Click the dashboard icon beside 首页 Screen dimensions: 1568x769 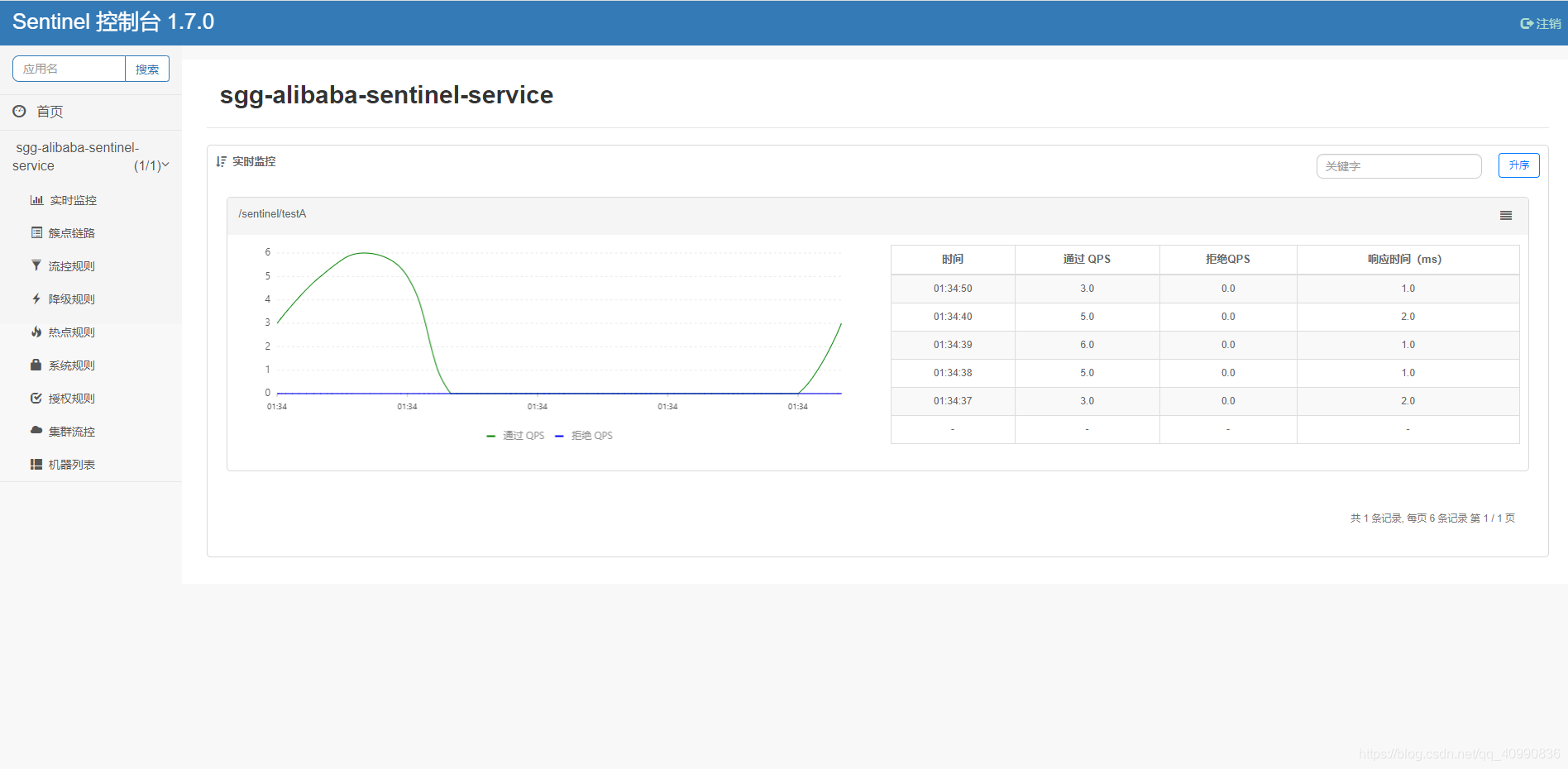pos(19,111)
